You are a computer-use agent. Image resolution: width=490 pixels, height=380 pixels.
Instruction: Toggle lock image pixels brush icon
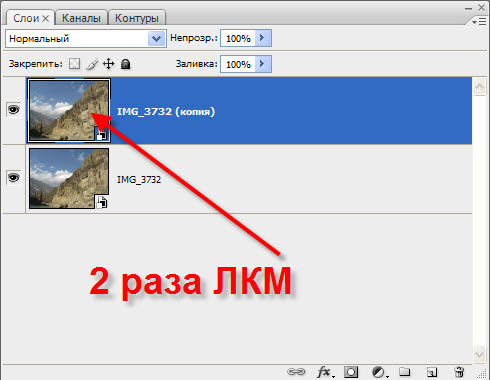[x=92, y=64]
